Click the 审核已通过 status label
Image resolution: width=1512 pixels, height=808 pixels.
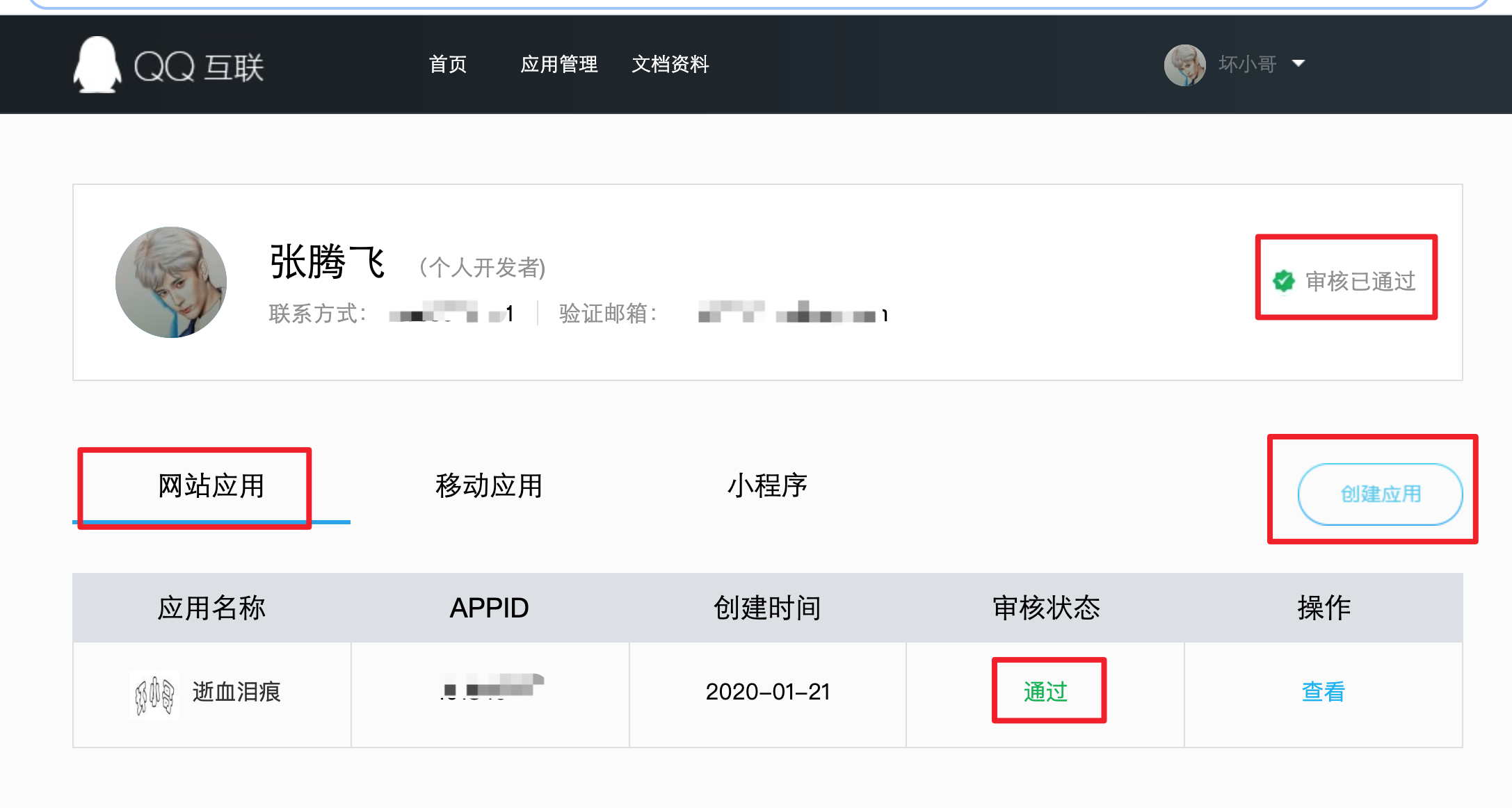coord(1360,281)
